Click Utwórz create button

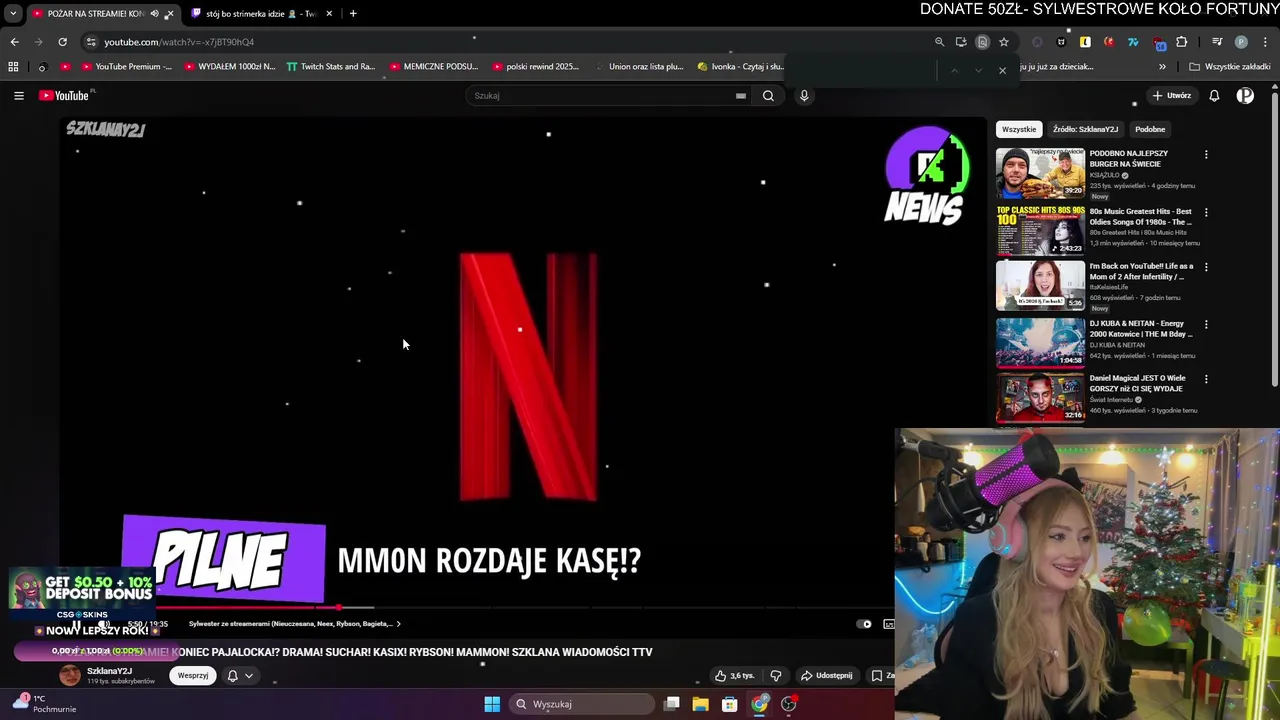1171,96
